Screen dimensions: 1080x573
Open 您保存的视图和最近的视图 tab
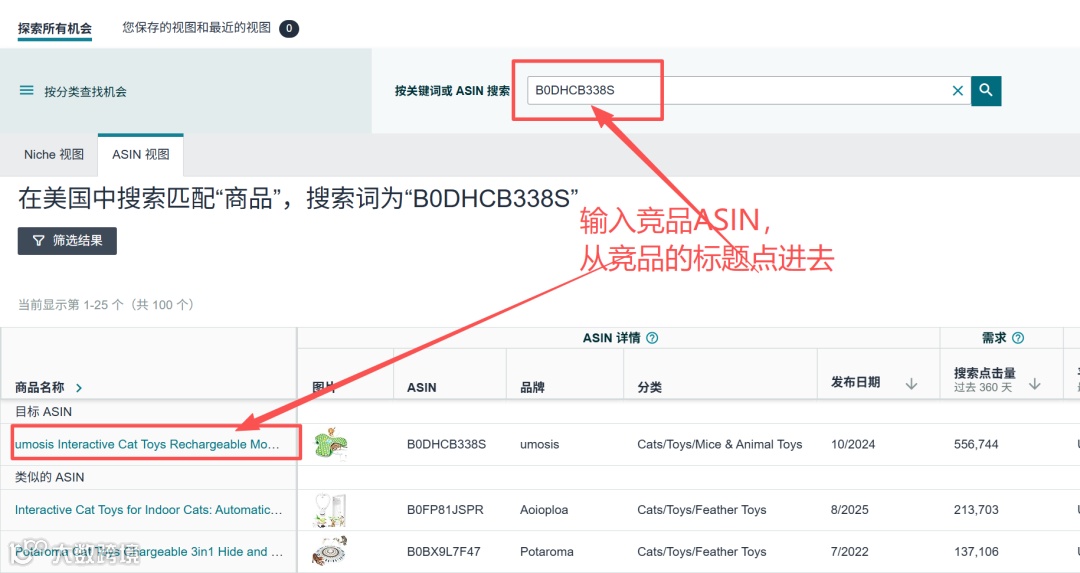pyautogui.click(x=196, y=28)
